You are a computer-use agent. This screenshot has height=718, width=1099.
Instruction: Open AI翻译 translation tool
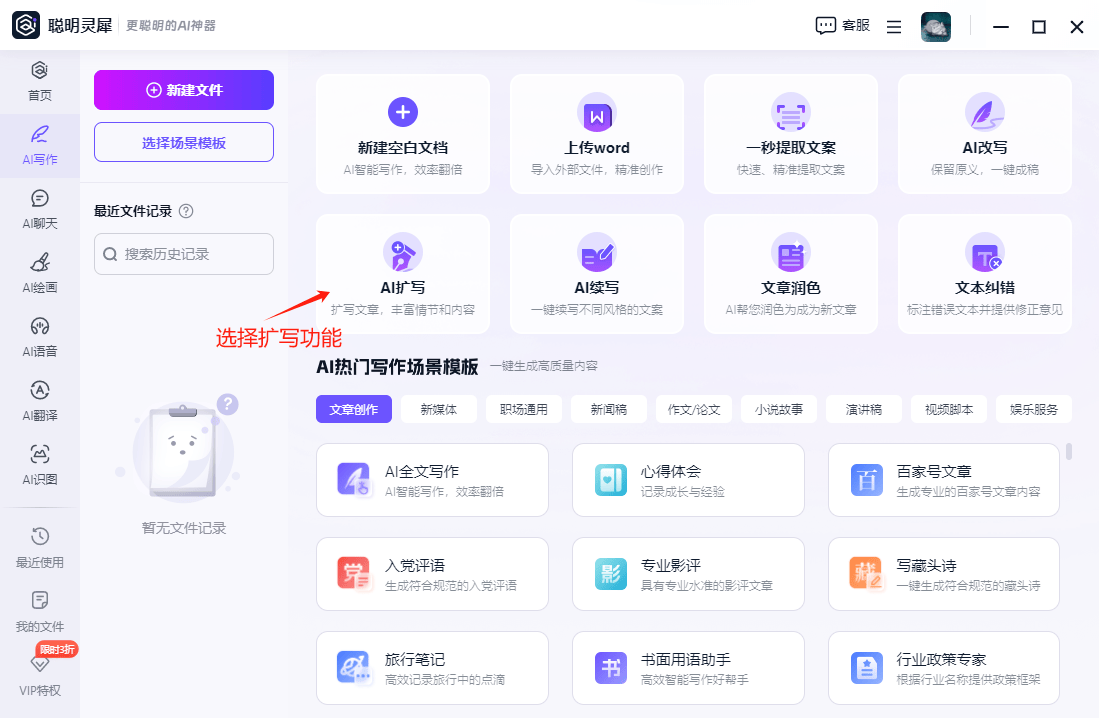tap(40, 402)
